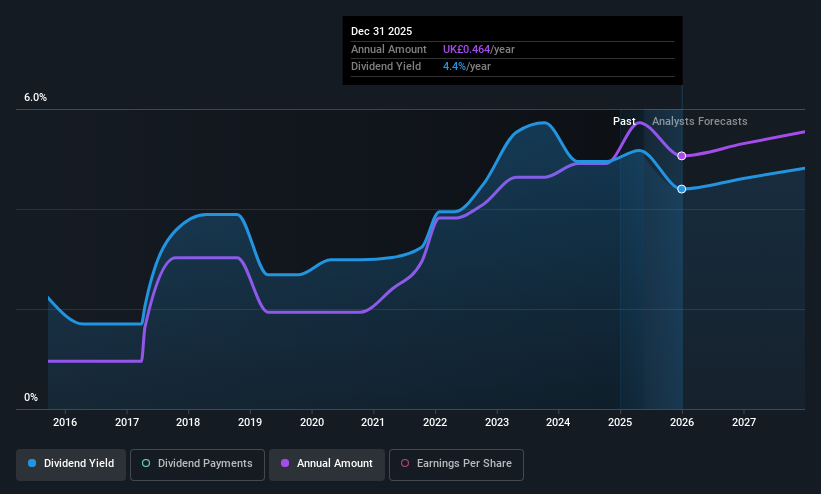Toggle the Earnings Per Share legend button
The height and width of the screenshot is (494, 821).
(456, 464)
